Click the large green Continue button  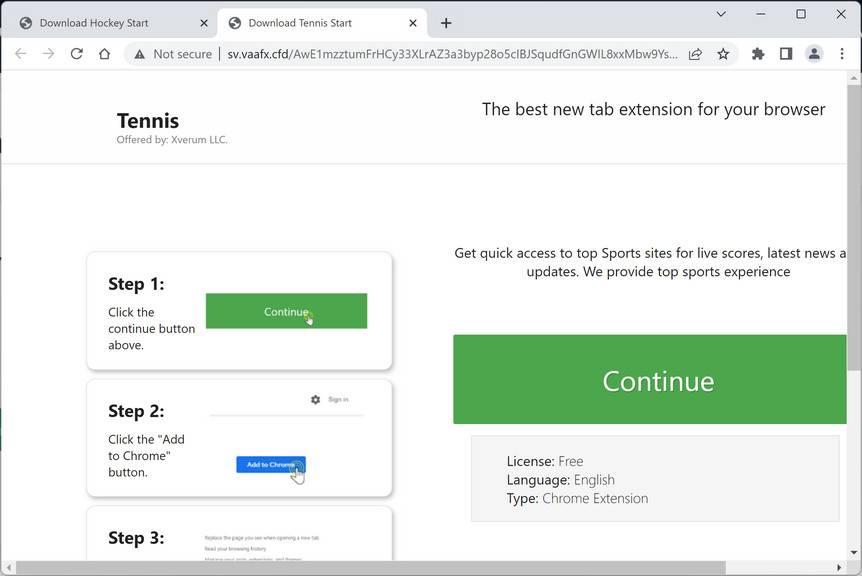tap(650, 379)
